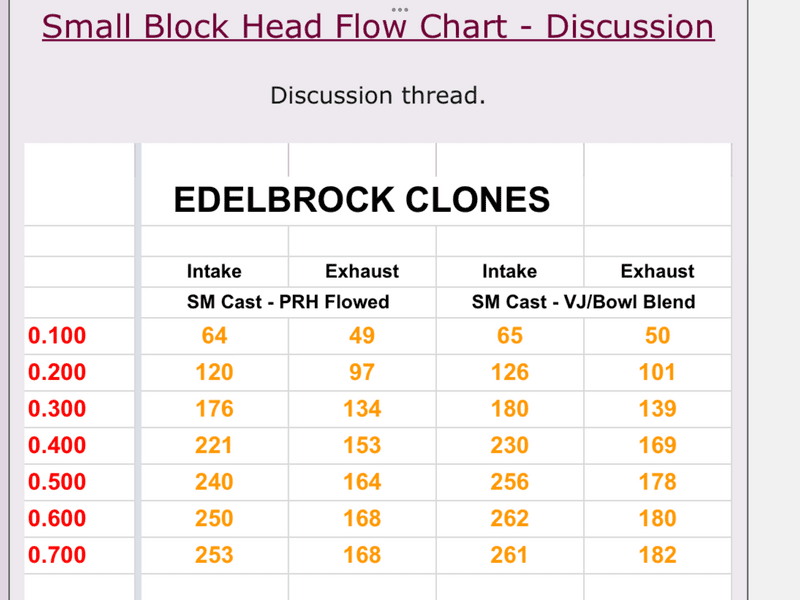Click the 0.500 lift row label
This screenshot has width=800, height=600.
click(x=57, y=482)
